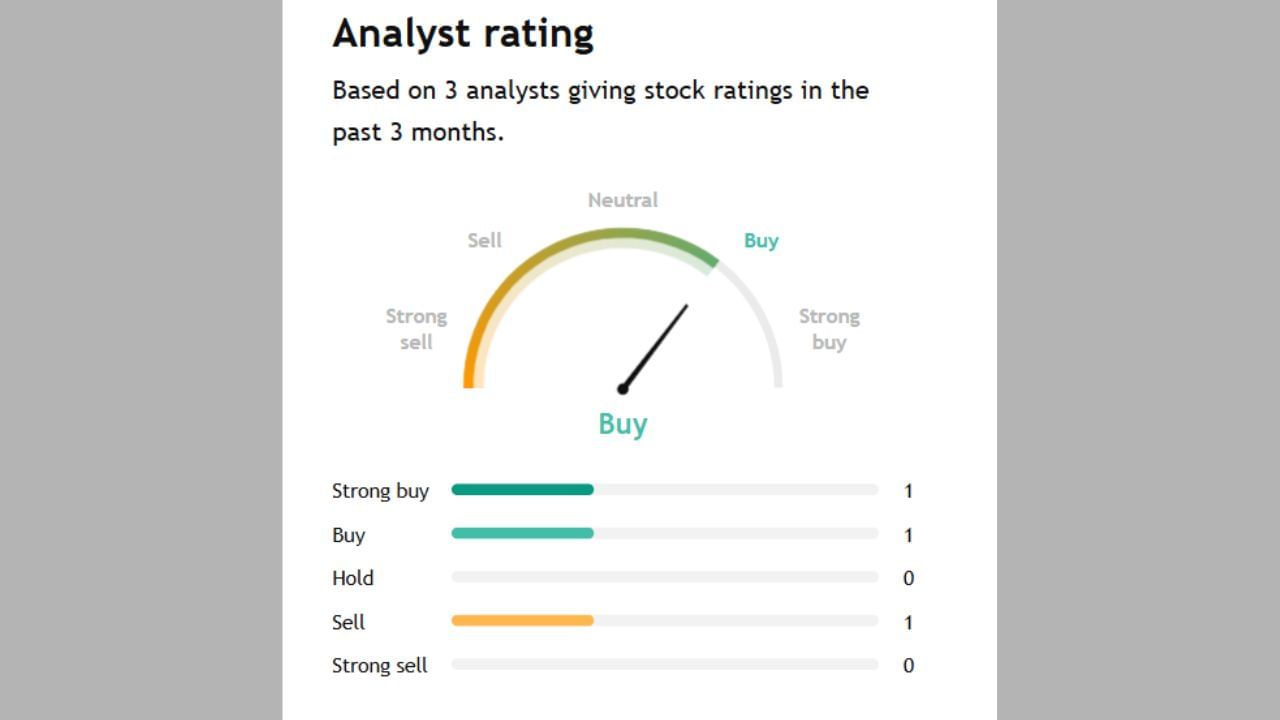1280x720 pixels.
Task: Click the Hold row label
Action: tap(353, 578)
